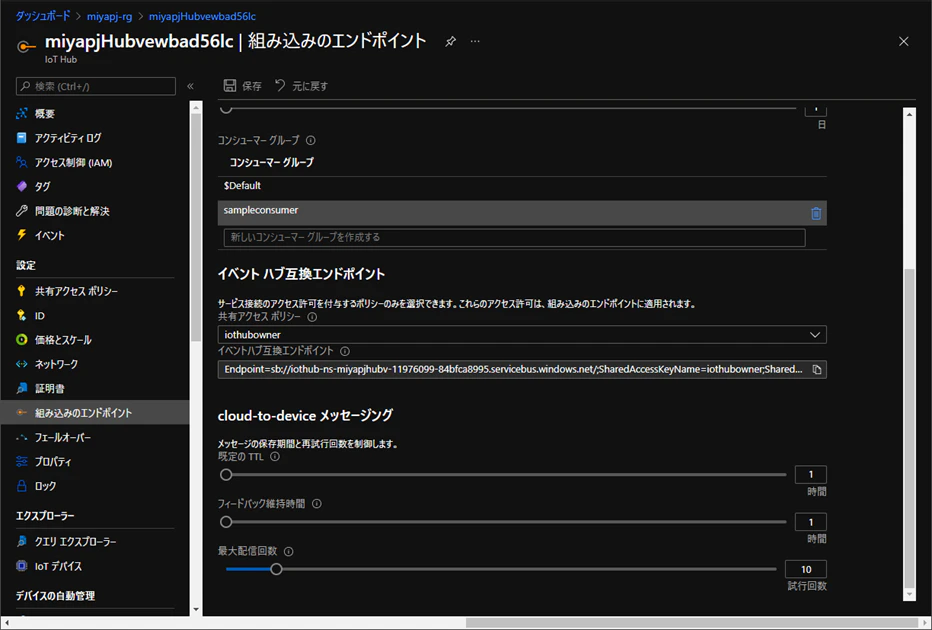Viewport: 932px width, 630px height.
Task: Select the $Default consumer group row
Action: (522, 186)
